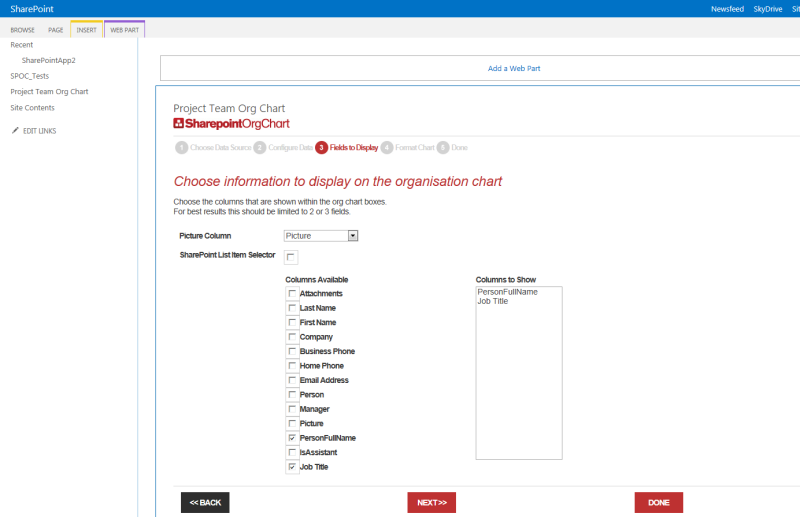Select PersonFullName in Columns to Show list
800x517 pixels.
(x=508, y=292)
